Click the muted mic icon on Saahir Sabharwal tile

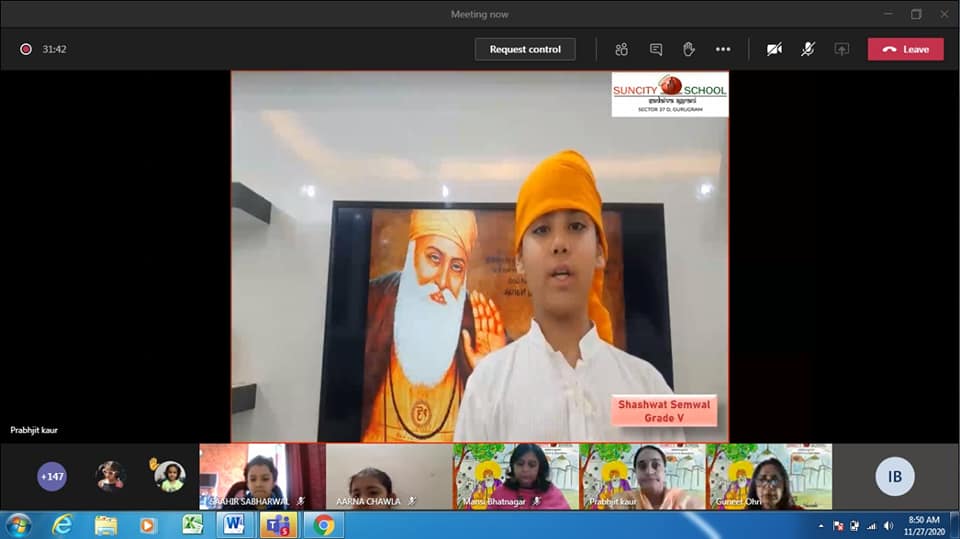click(x=301, y=501)
